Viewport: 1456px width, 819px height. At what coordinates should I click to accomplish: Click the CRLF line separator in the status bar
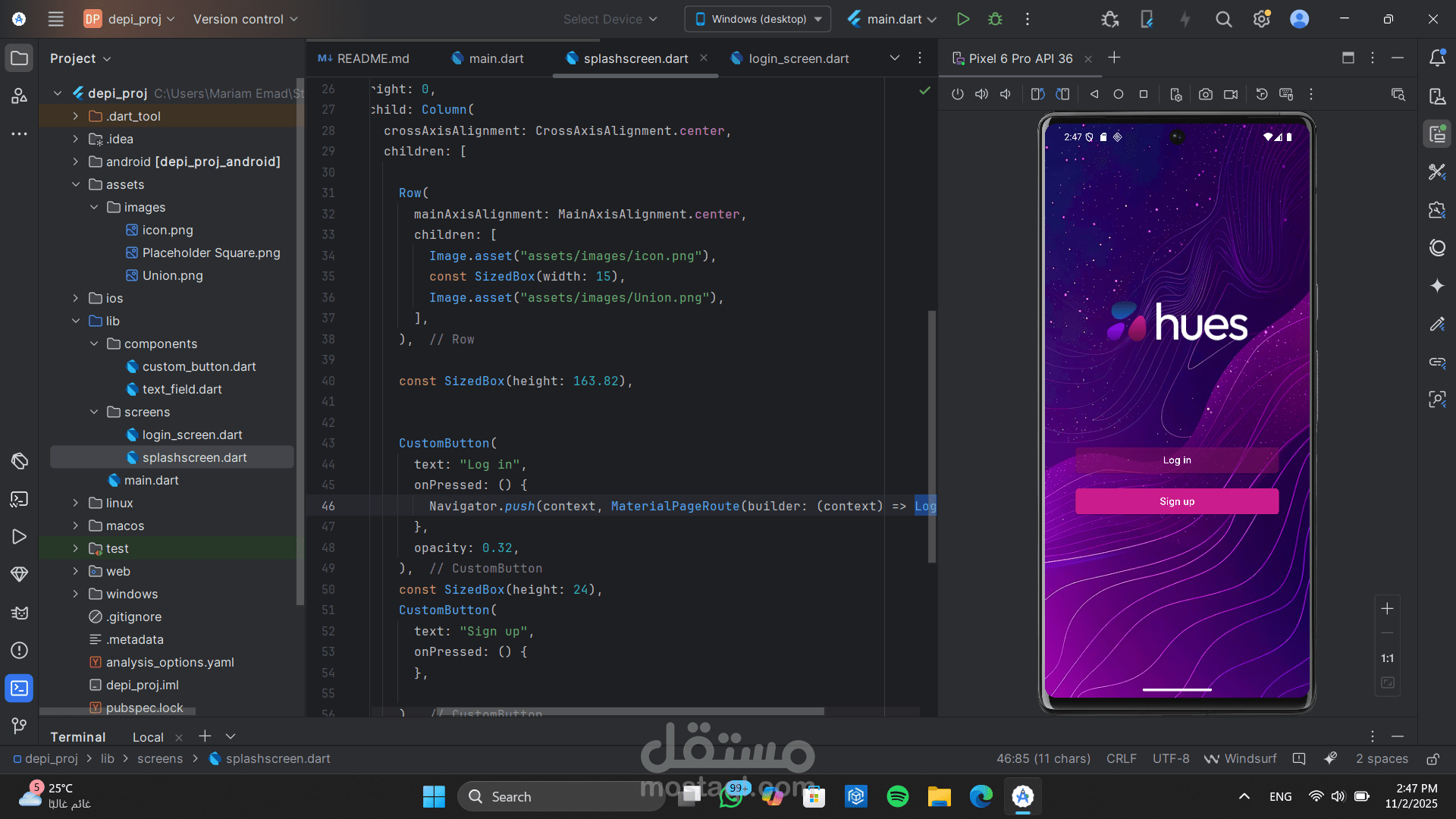[1121, 758]
